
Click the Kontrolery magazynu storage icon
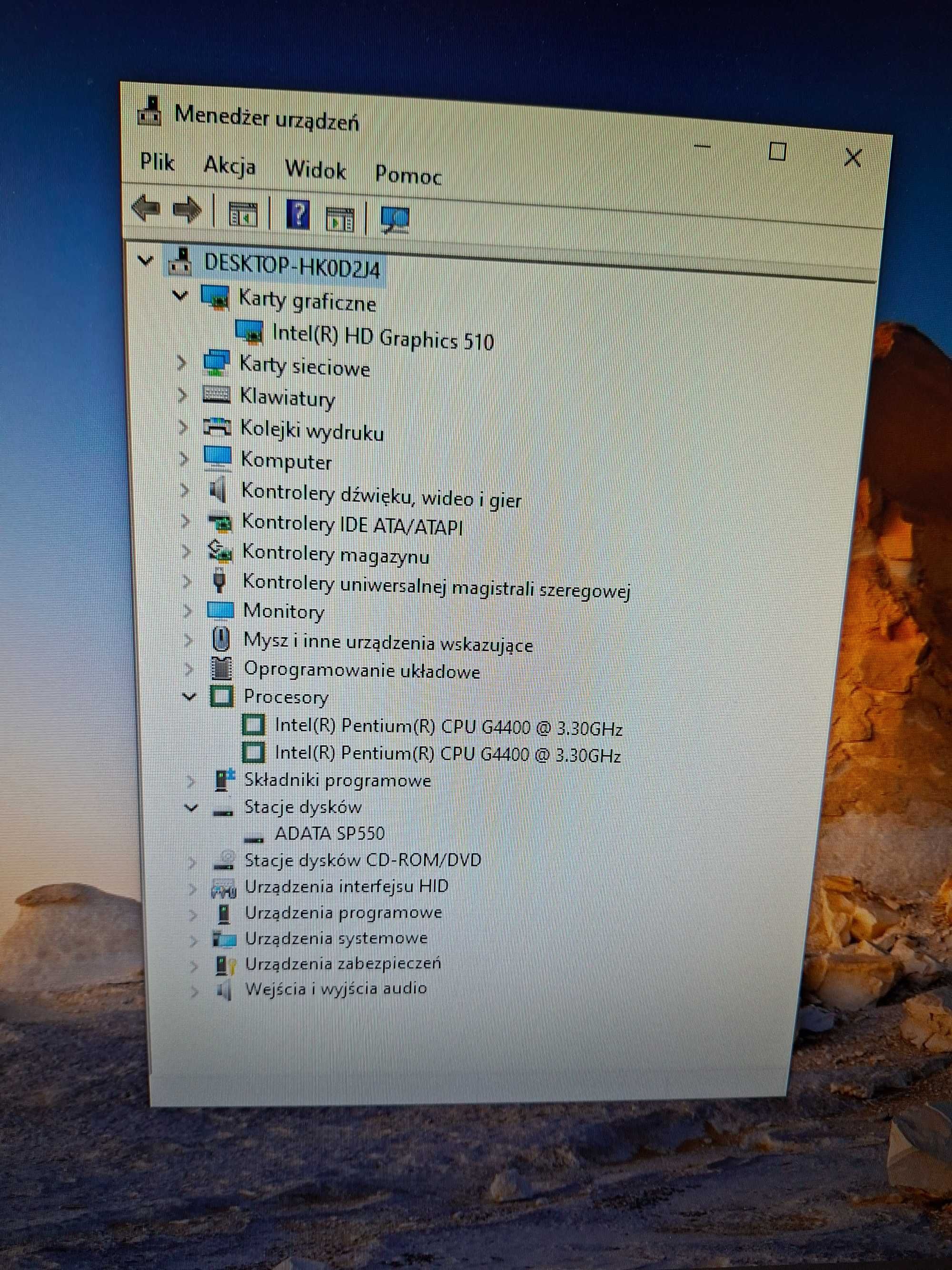tap(220, 552)
